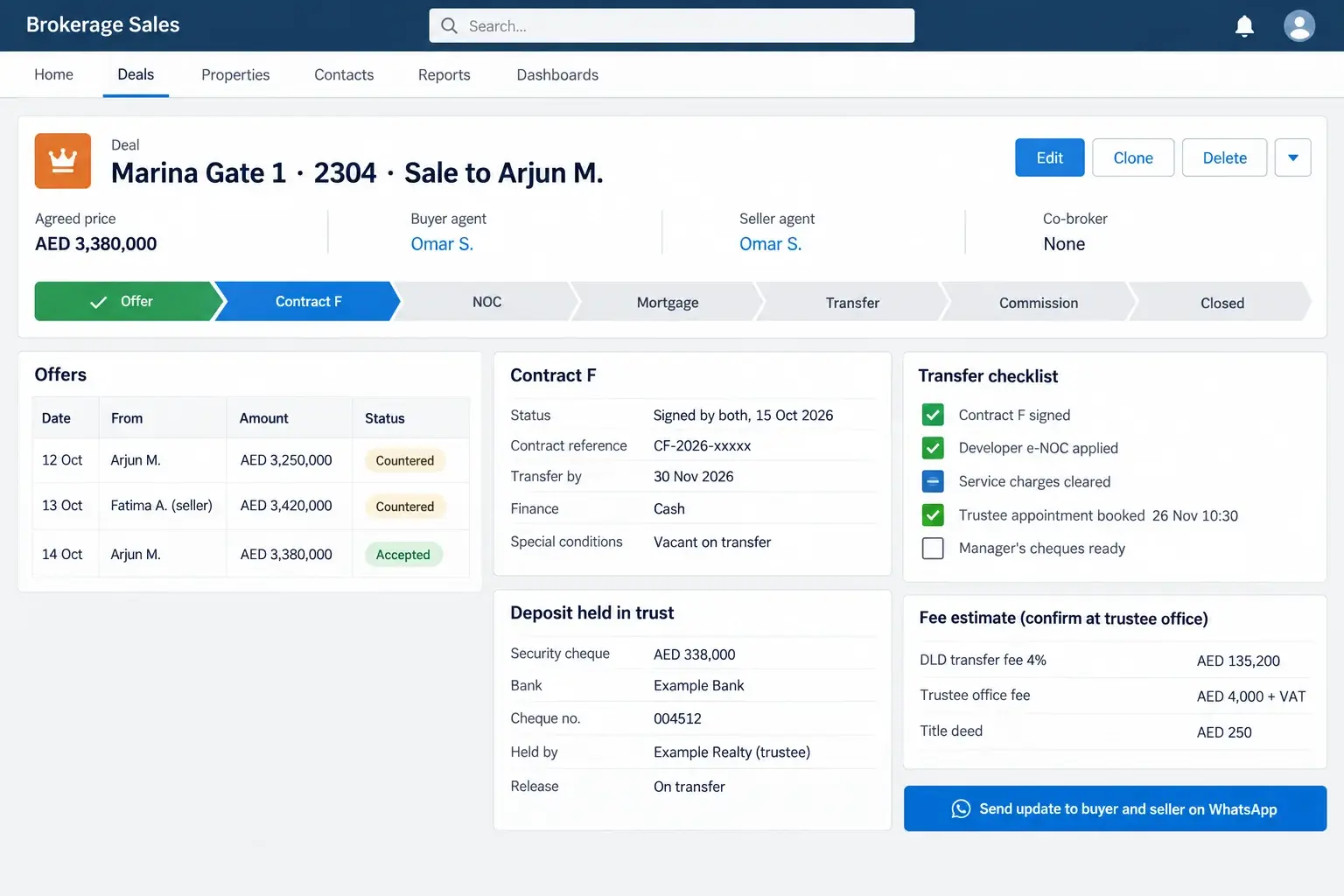Screen dimensions: 1344x896
Task: Open seller agent Omar S. link
Action: click(x=770, y=244)
